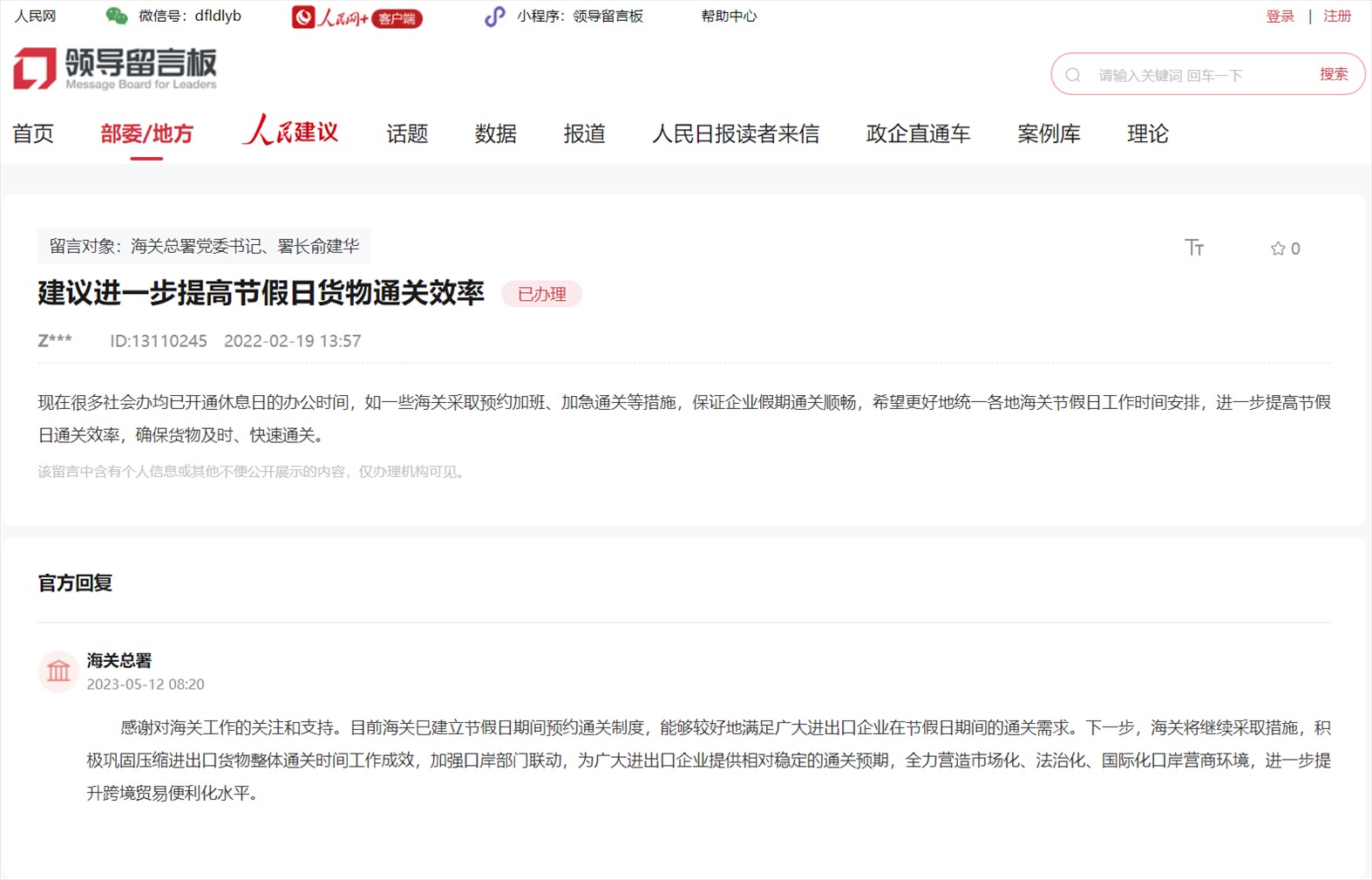1372x880 pixels.
Task: Click the WeChat icon in top bar
Action: tap(117, 16)
